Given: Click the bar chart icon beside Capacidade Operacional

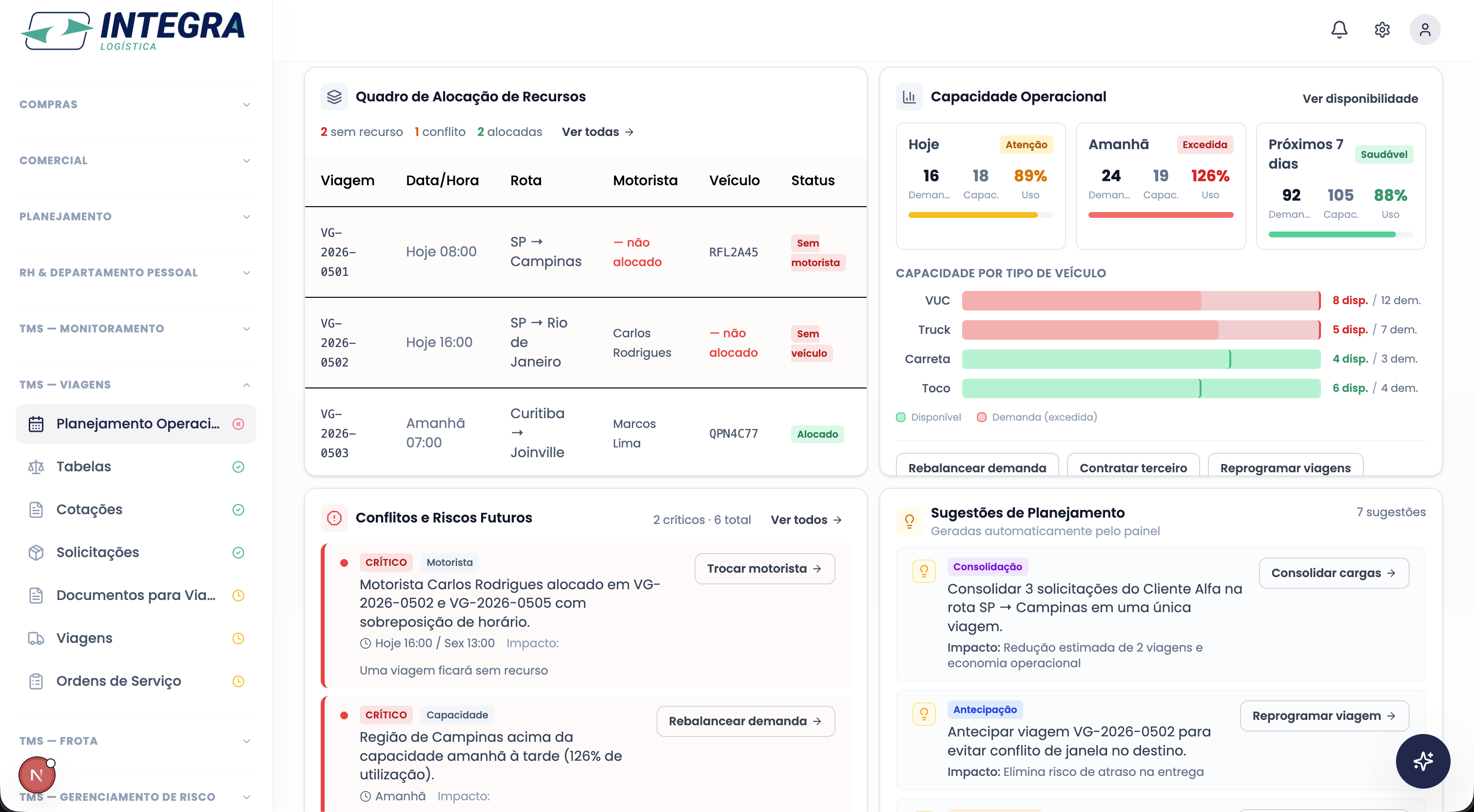Looking at the screenshot, I should click(x=909, y=97).
